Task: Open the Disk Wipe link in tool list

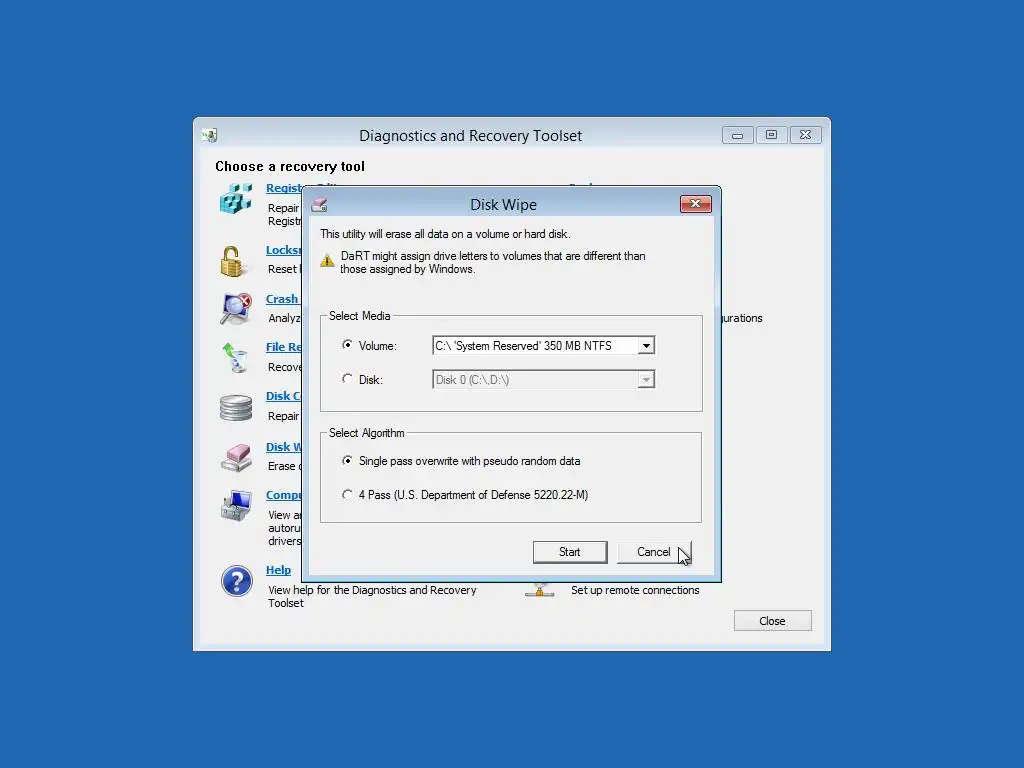Action: [x=283, y=447]
